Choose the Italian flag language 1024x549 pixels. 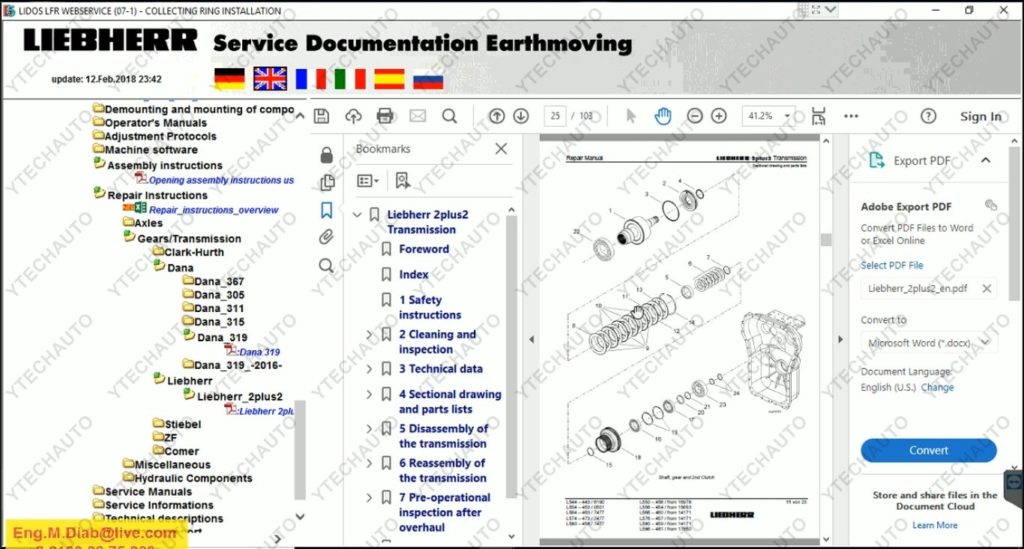point(350,79)
